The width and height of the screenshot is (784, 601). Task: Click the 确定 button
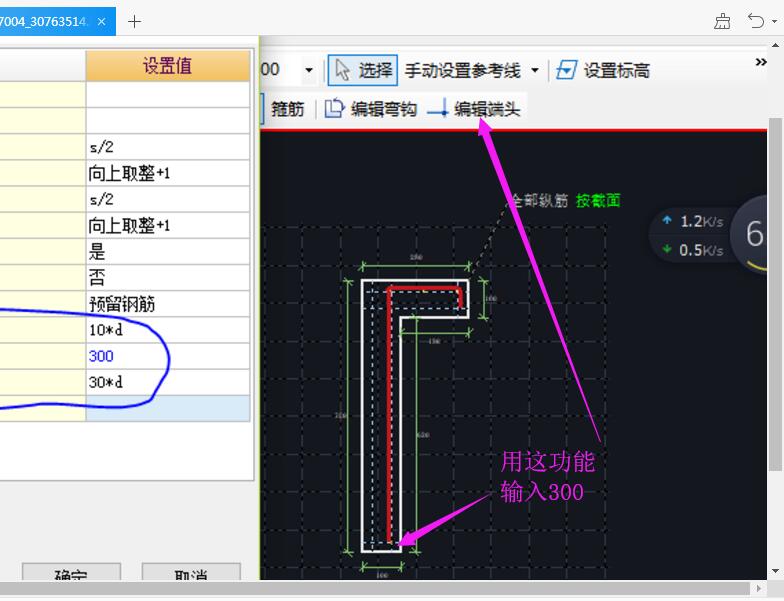[x=71, y=572]
